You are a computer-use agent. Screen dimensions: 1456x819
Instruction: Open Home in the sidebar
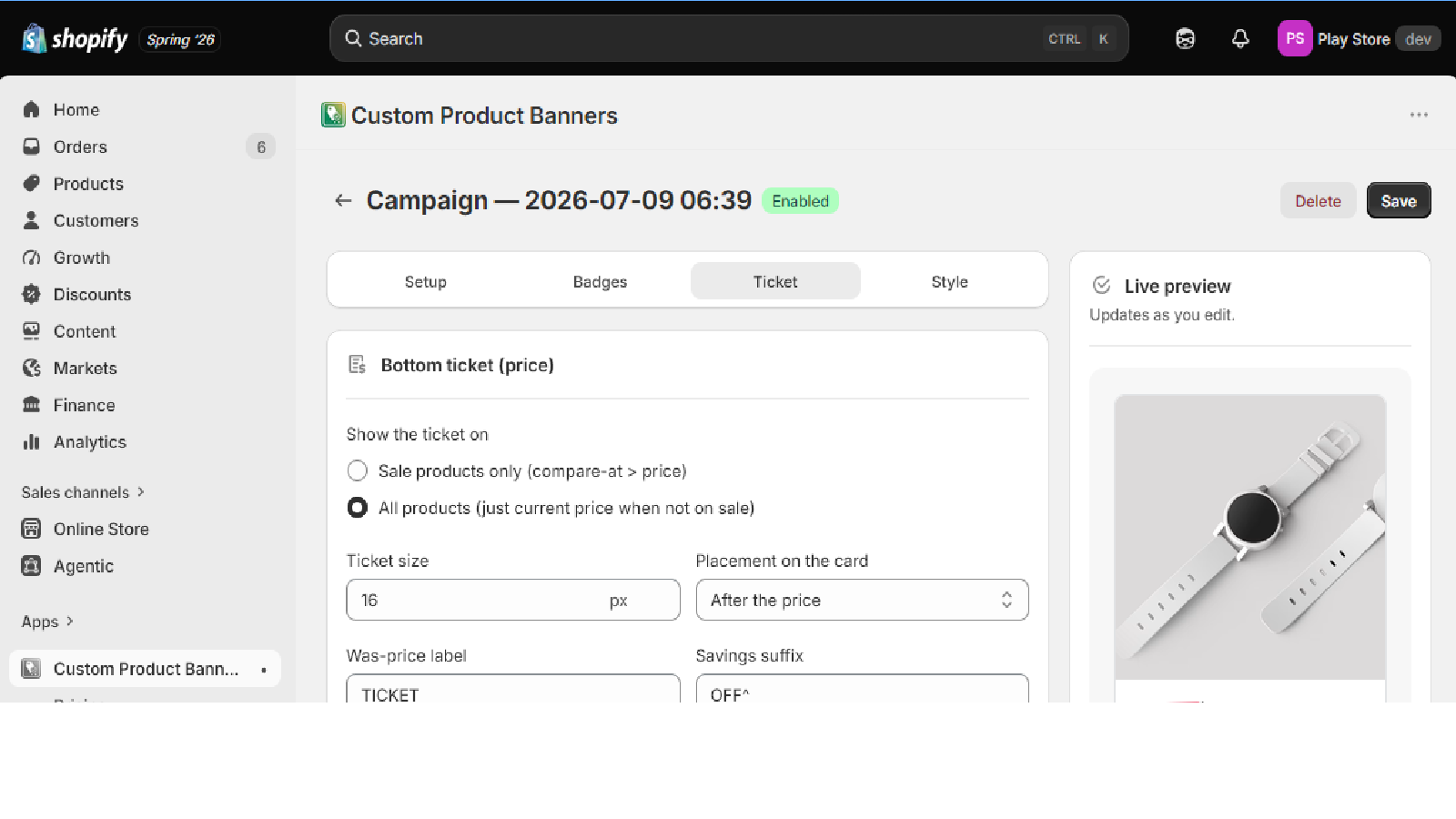pyautogui.click(x=76, y=109)
